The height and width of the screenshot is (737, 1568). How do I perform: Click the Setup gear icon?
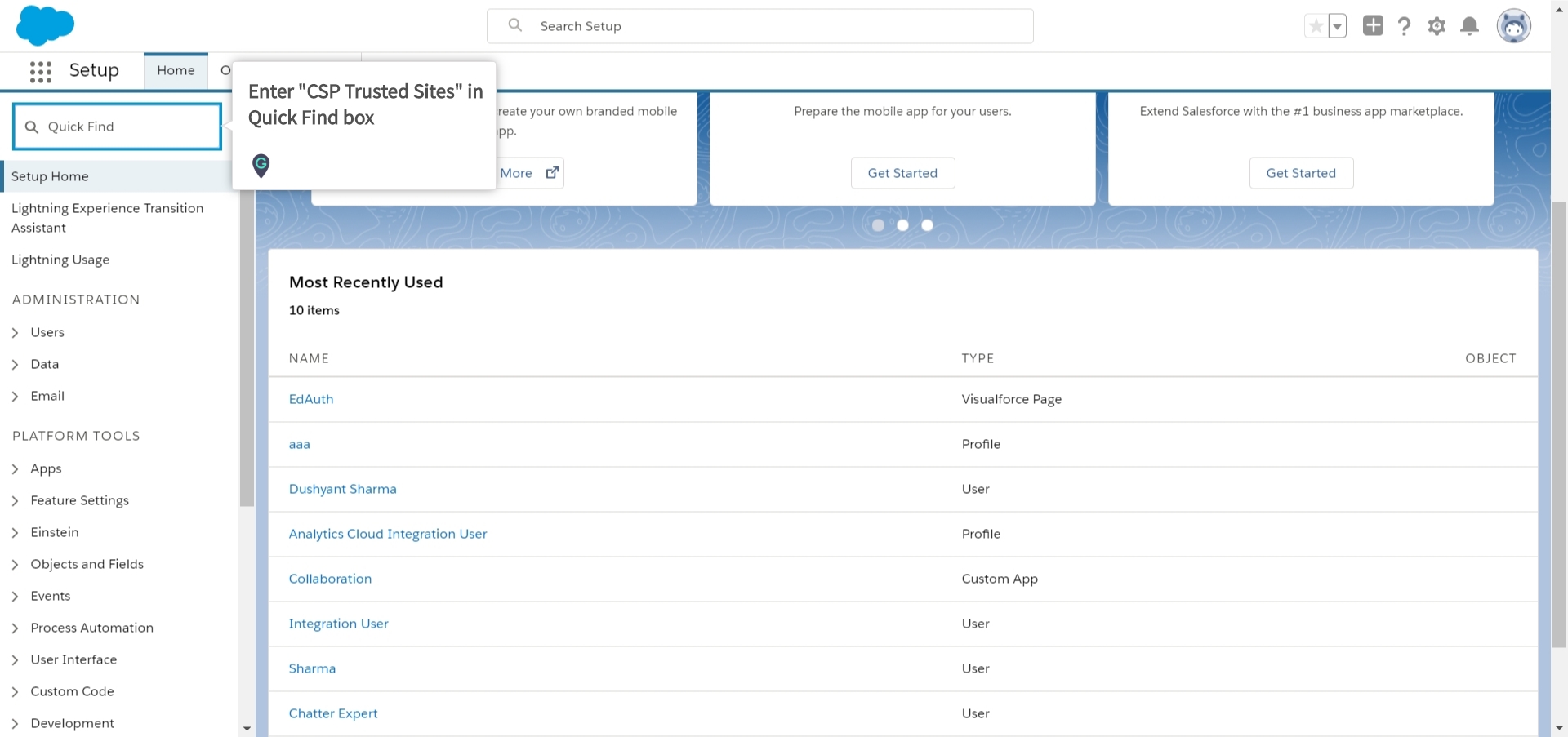(x=1437, y=25)
